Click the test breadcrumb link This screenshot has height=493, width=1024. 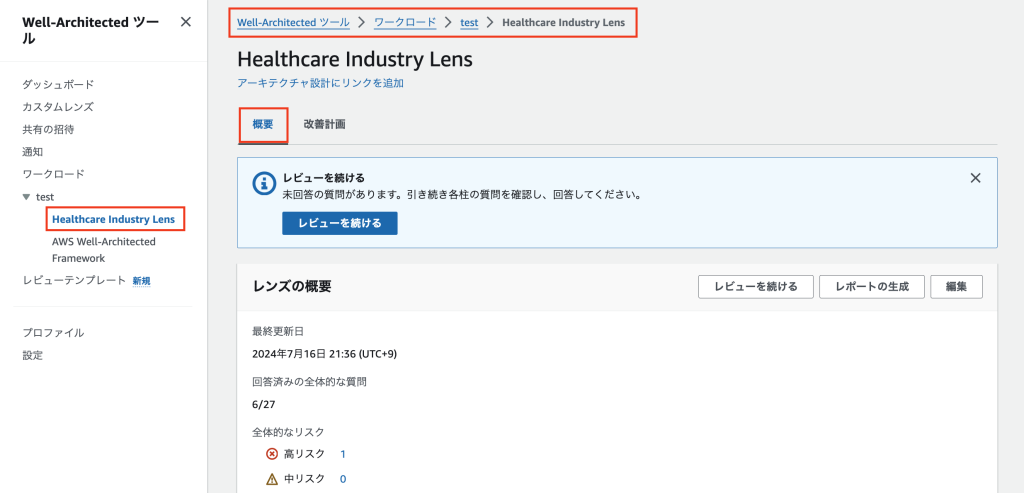[x=469, y=22]
